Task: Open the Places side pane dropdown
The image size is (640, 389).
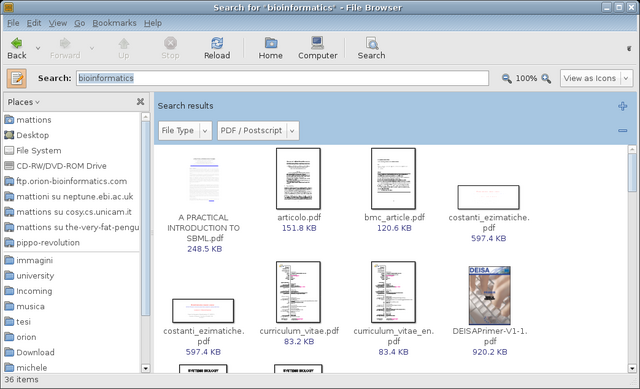Action: (x=24, y=102)
